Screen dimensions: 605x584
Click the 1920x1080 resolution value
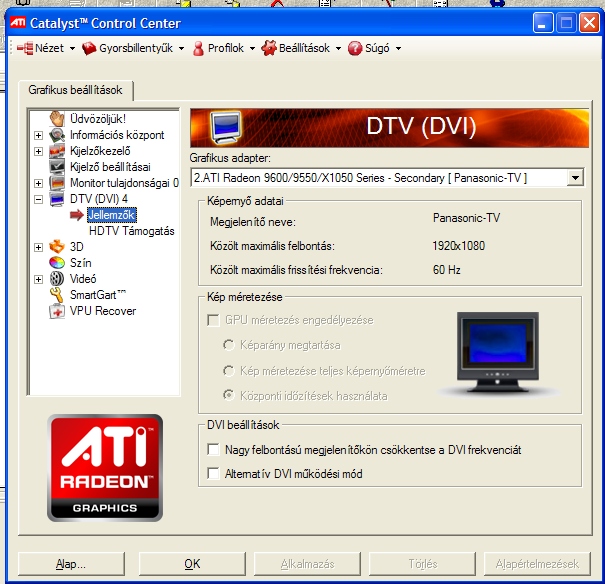coord(458,246)
